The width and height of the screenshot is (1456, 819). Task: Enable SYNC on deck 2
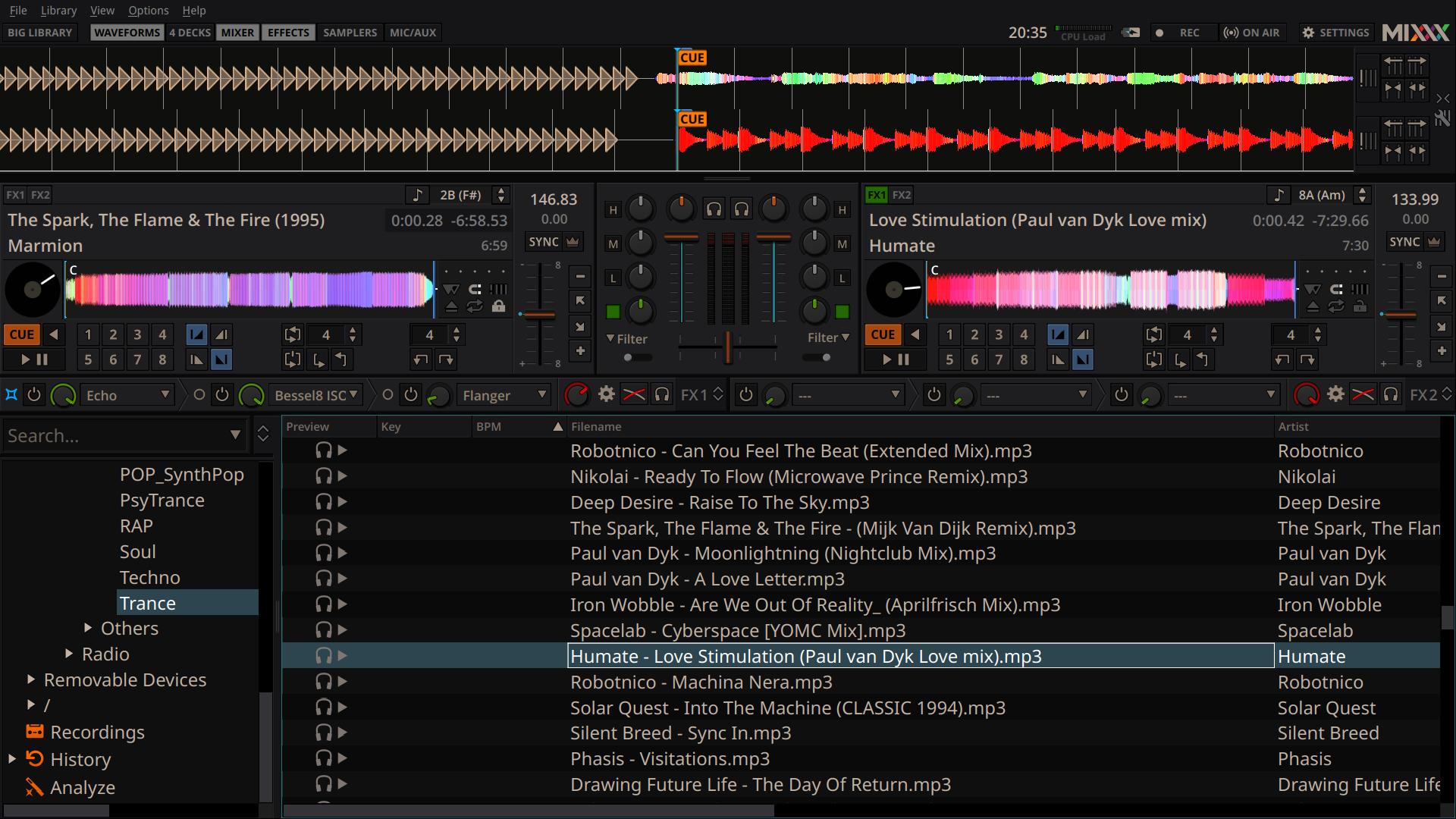point(1404,242)
